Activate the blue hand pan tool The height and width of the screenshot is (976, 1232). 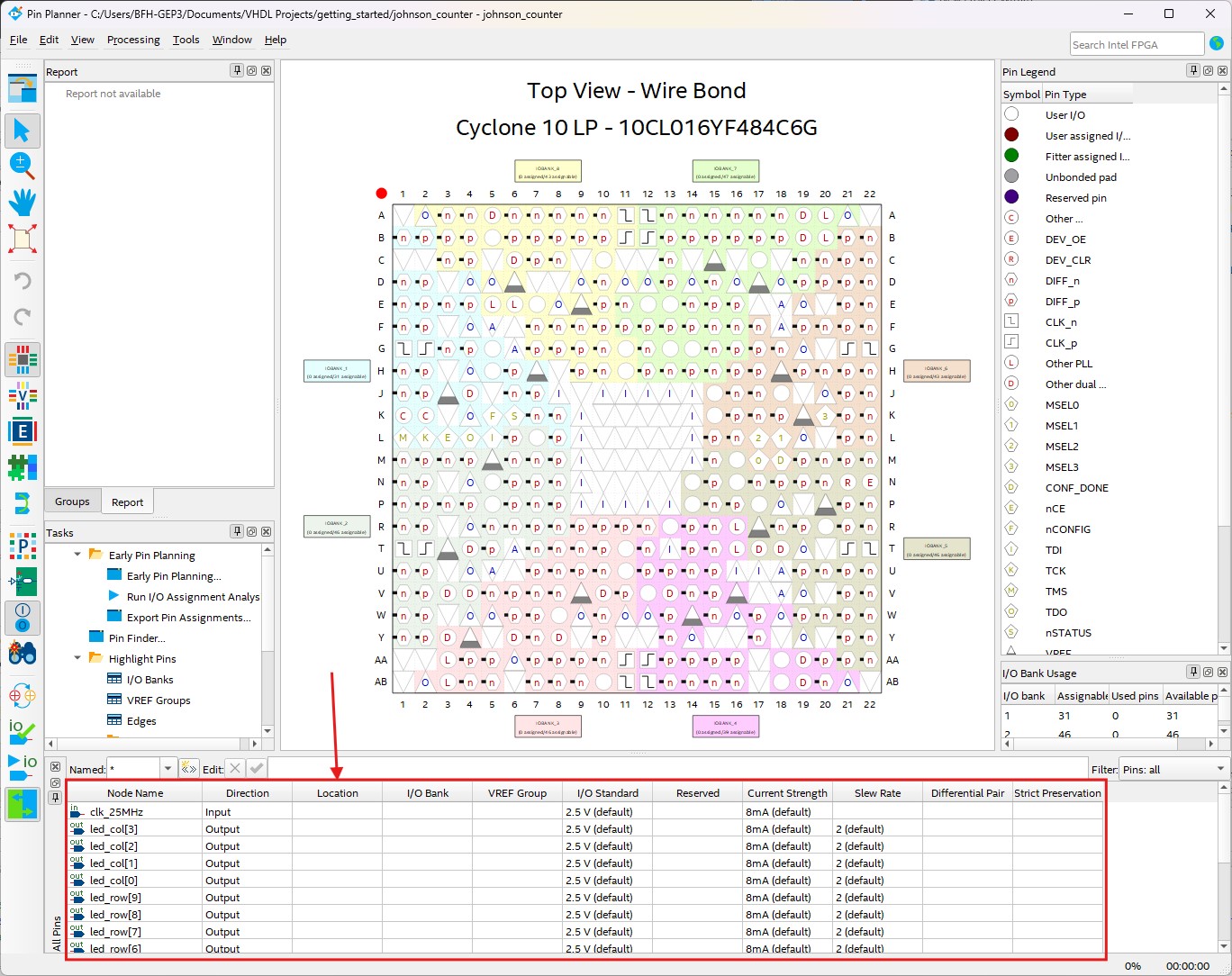23,202
